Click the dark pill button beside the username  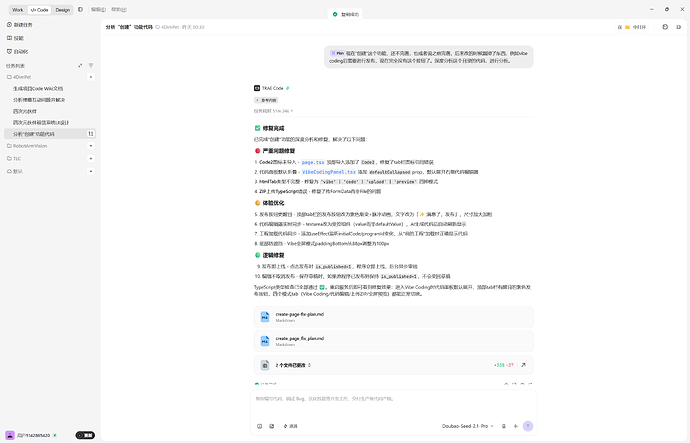tap(85, 435)
